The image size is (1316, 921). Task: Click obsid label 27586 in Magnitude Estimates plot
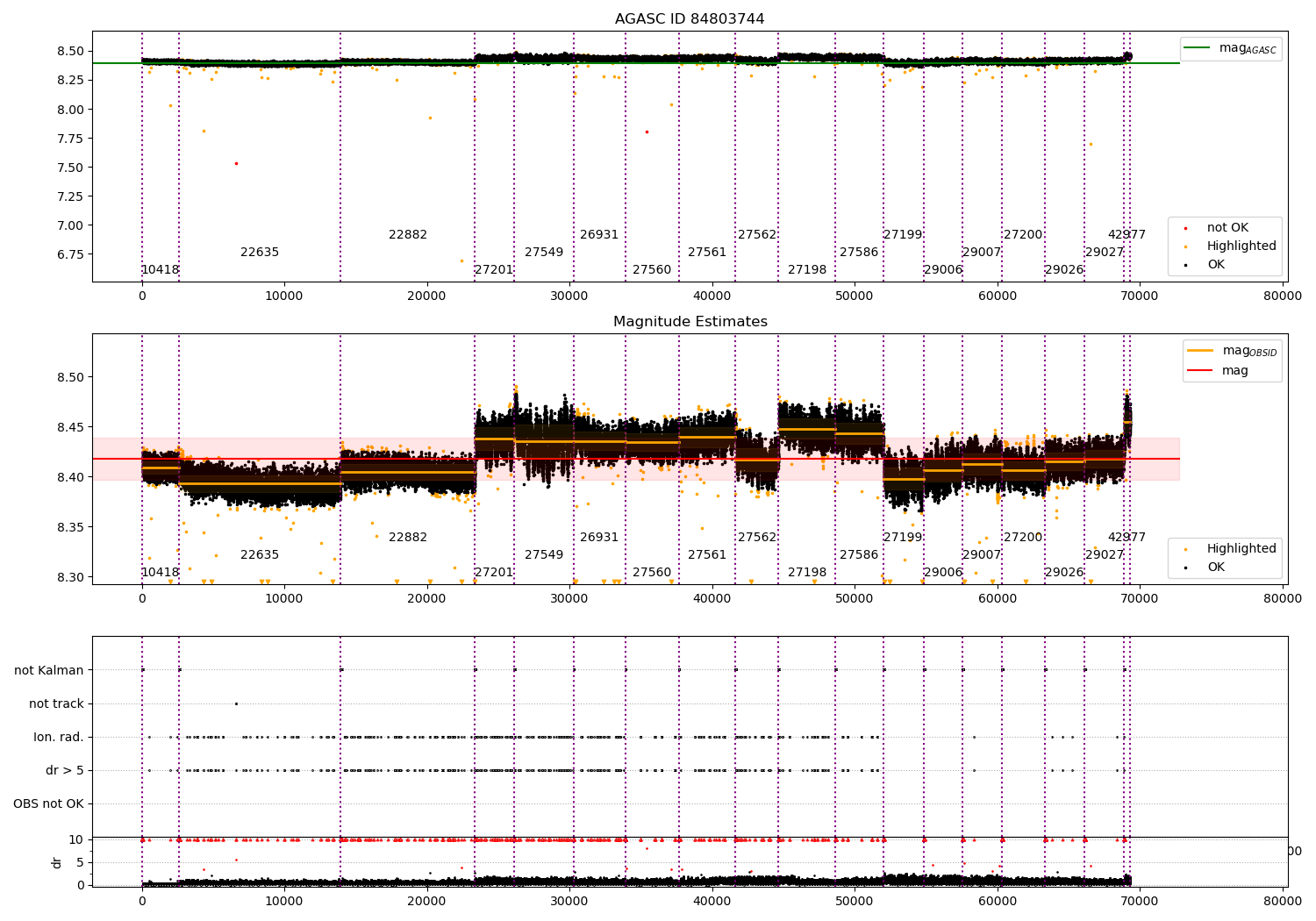click(x=859, y=555)
